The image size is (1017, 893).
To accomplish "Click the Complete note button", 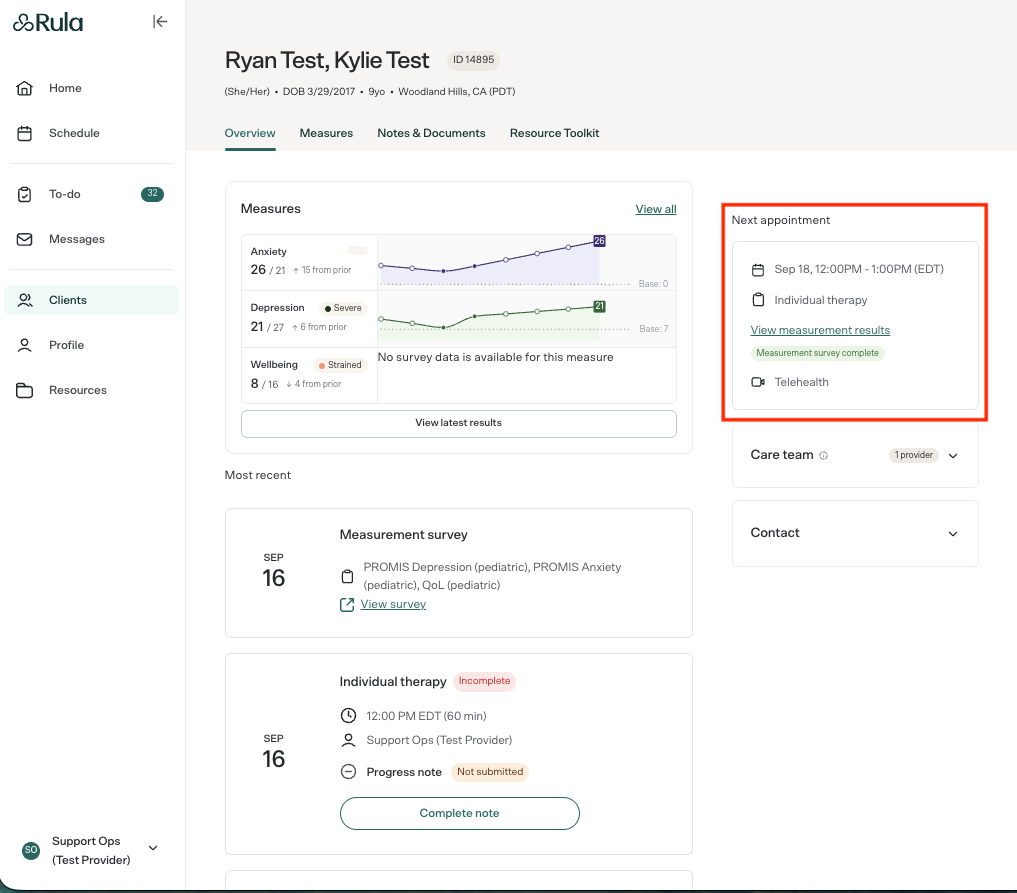I will [x=459, y=813].
